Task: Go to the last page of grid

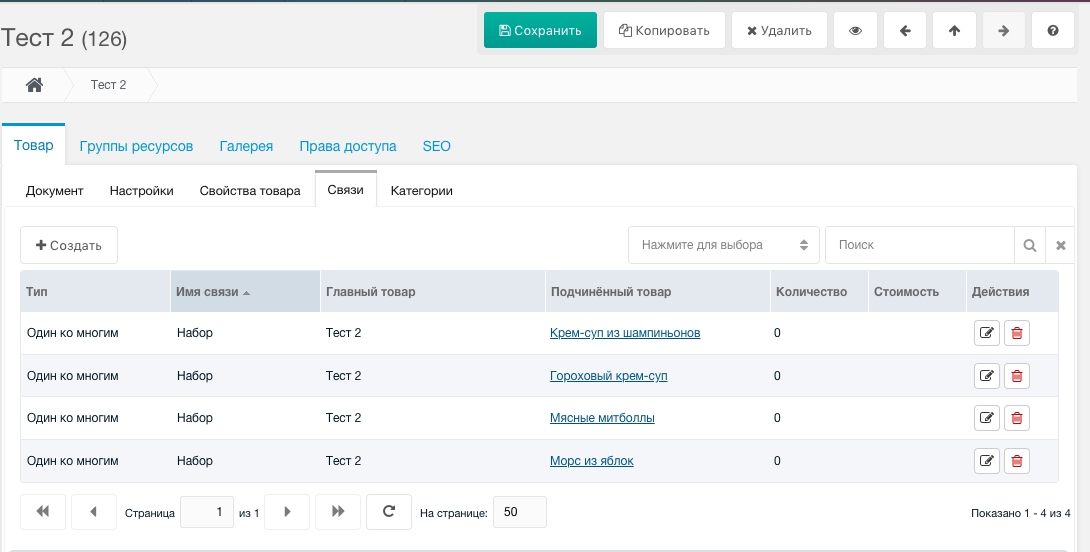Action: [338, 512]
